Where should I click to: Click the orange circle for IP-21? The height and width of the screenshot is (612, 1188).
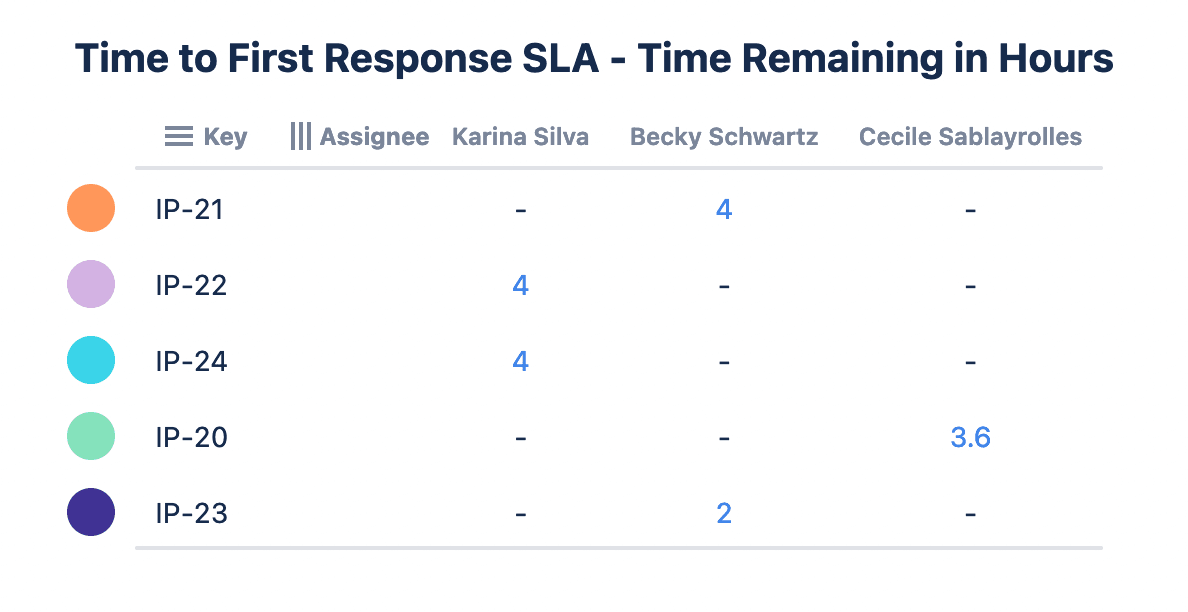click(91, 209)
